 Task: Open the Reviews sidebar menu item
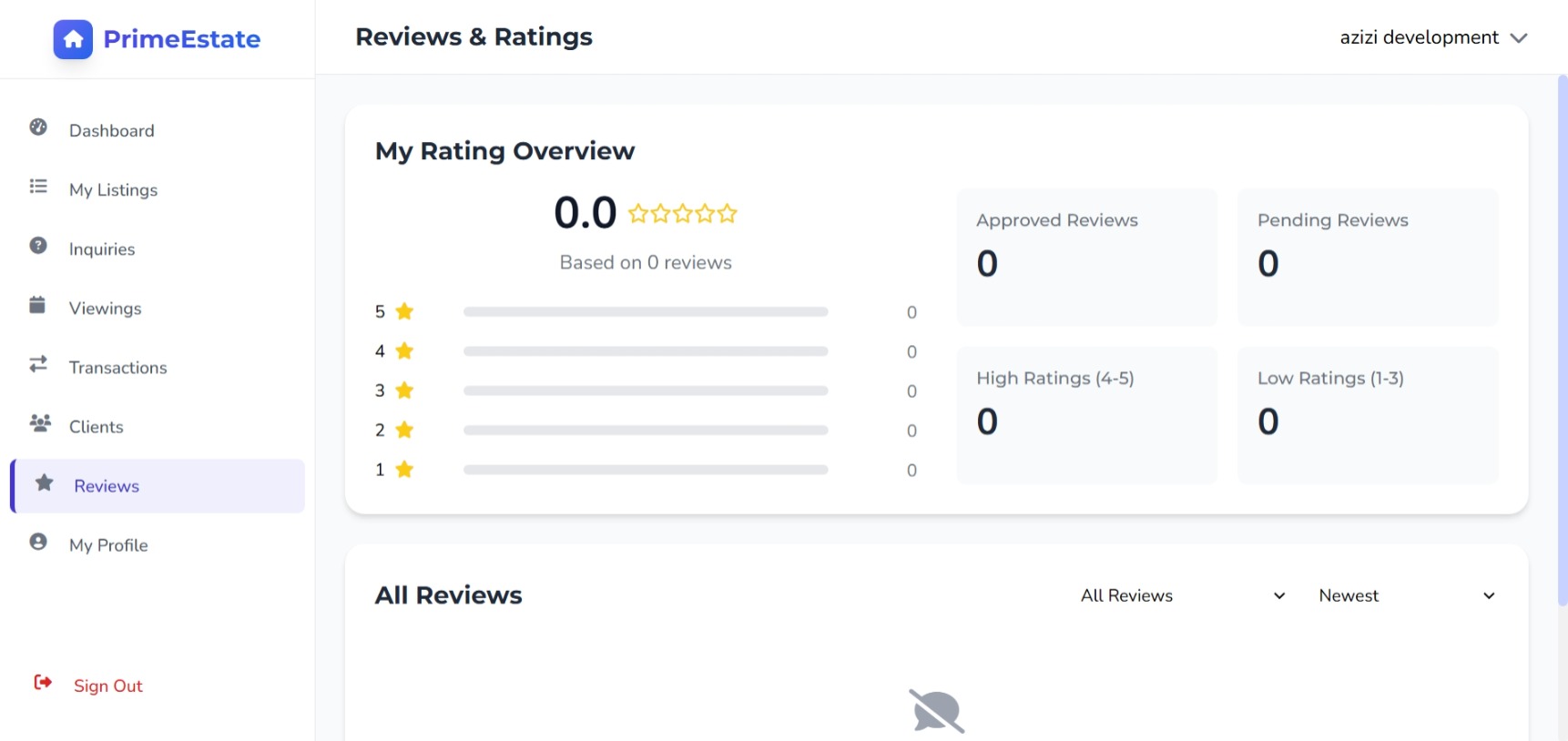(107, 486)
